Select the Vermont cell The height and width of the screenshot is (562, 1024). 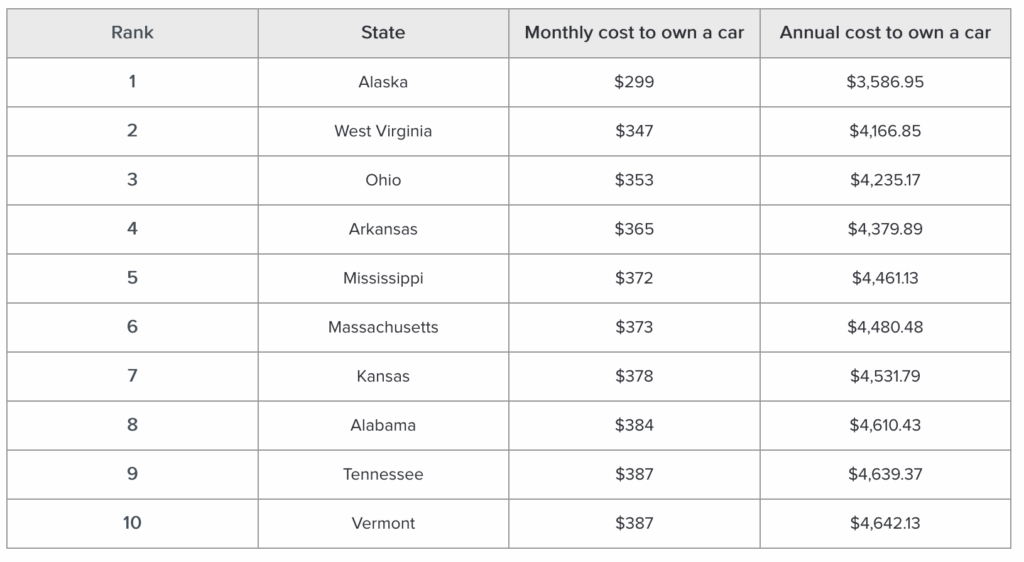[x=383, y=523]
